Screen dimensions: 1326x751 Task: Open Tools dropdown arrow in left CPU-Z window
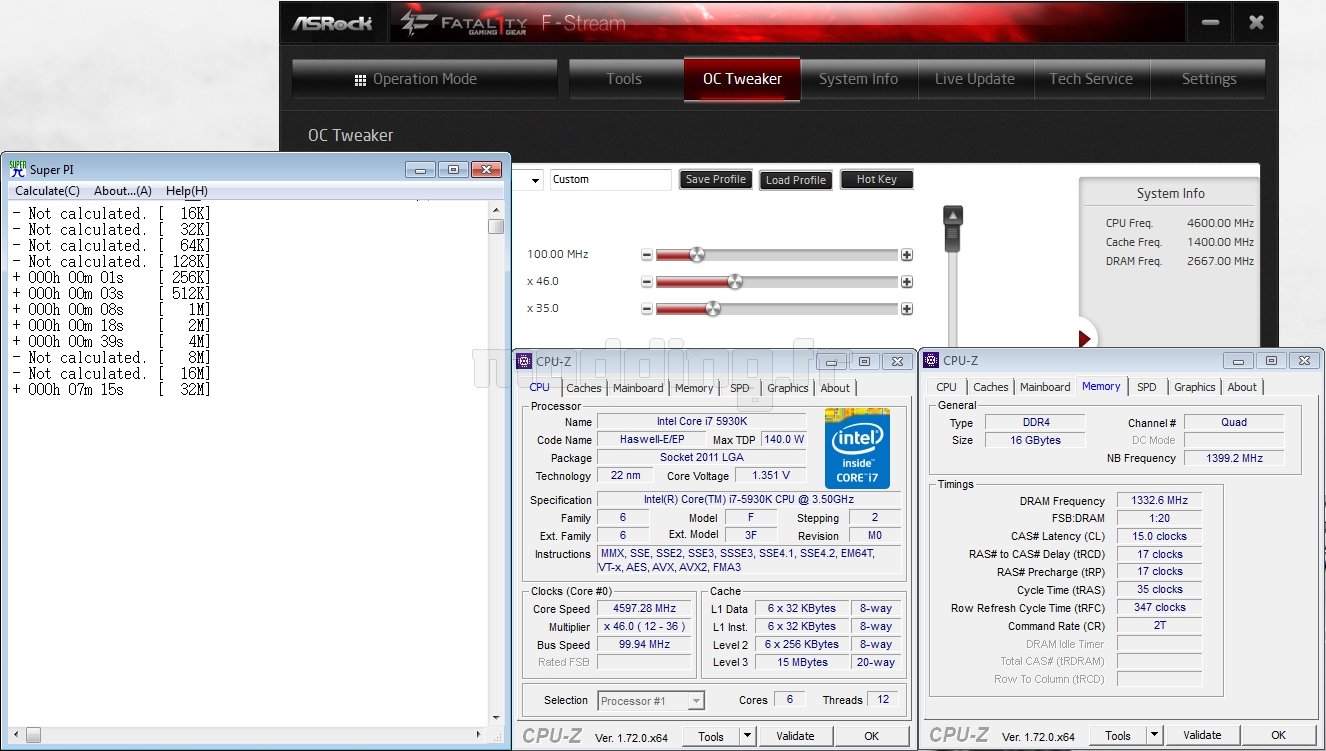(x=747, y=736)
